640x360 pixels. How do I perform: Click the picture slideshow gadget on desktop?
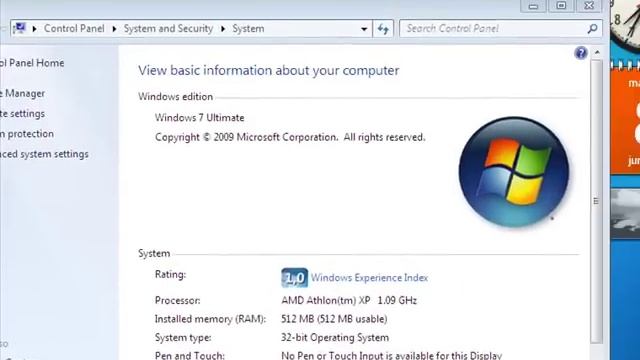(x=625, y=213)
